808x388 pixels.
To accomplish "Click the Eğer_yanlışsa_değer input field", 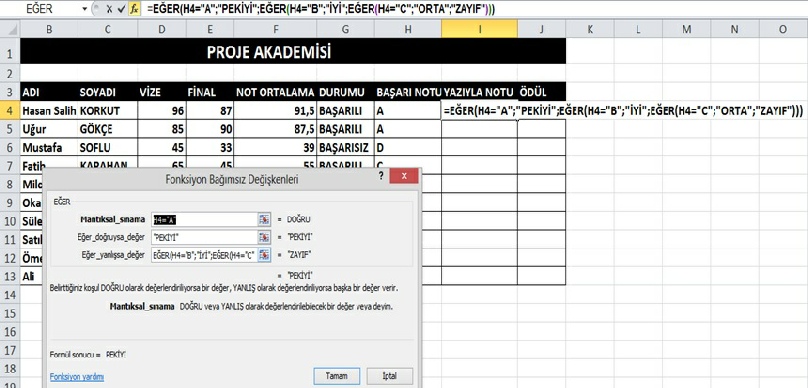I will [x=205, y=255].
